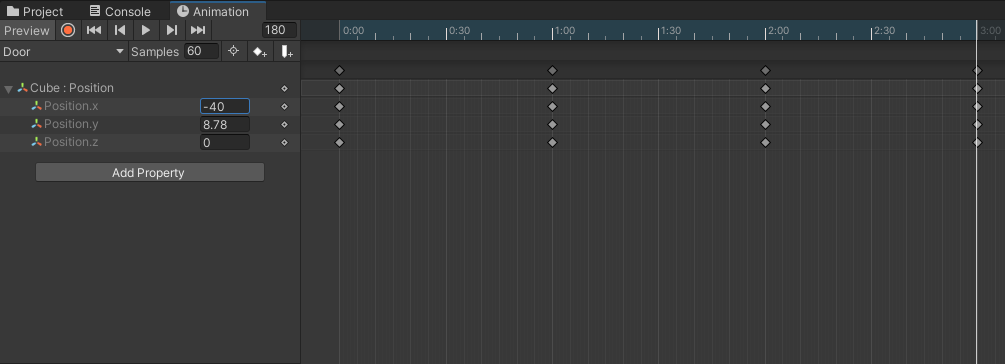Select Cube : Position keyframe at 1:00
The height and width of the screenshot is (364, 1005).
click(552, 88)
